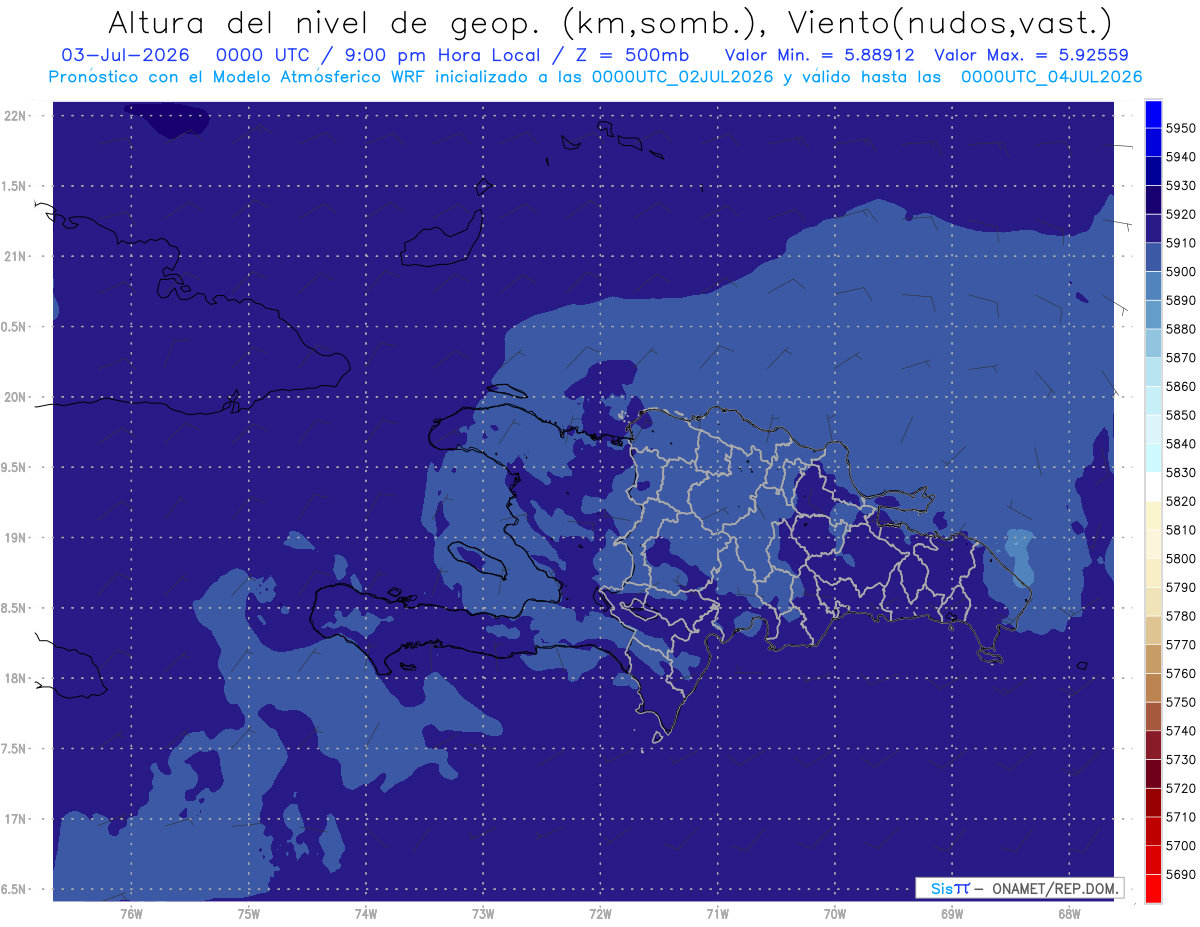
Task: Click the '18N' latitude label
Action: [17, 679]
